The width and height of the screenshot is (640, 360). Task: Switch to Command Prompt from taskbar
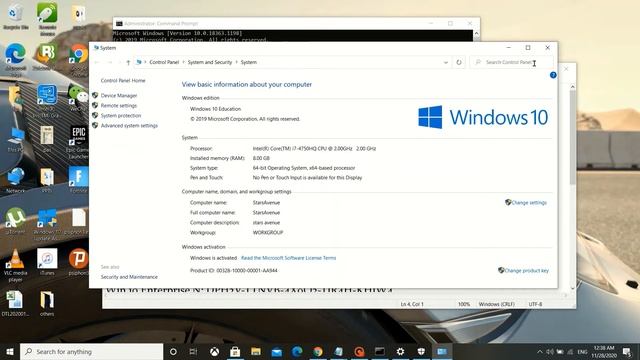(380, 351)
